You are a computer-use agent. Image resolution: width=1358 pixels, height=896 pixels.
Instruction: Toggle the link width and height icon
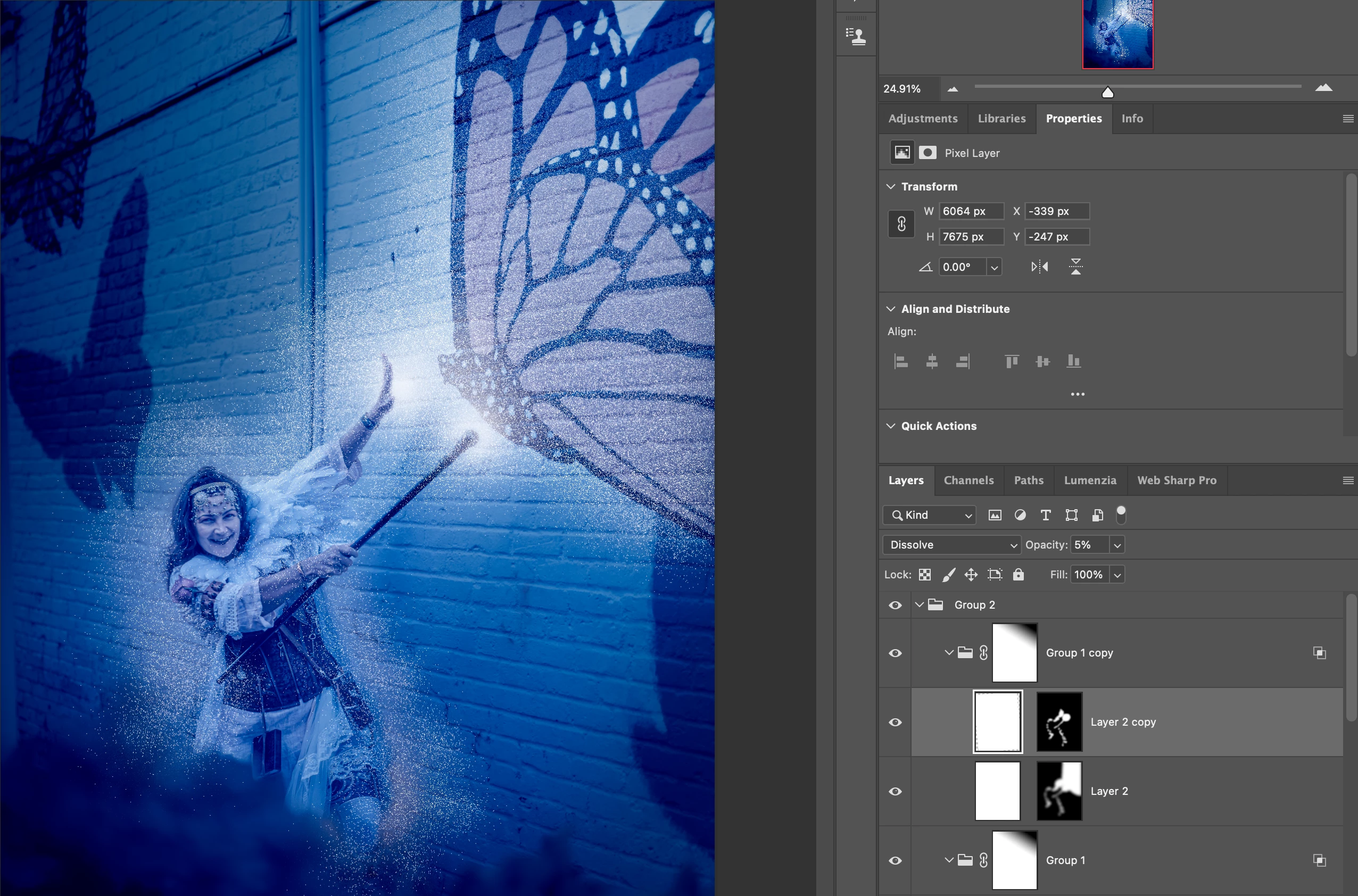point(901,224)
